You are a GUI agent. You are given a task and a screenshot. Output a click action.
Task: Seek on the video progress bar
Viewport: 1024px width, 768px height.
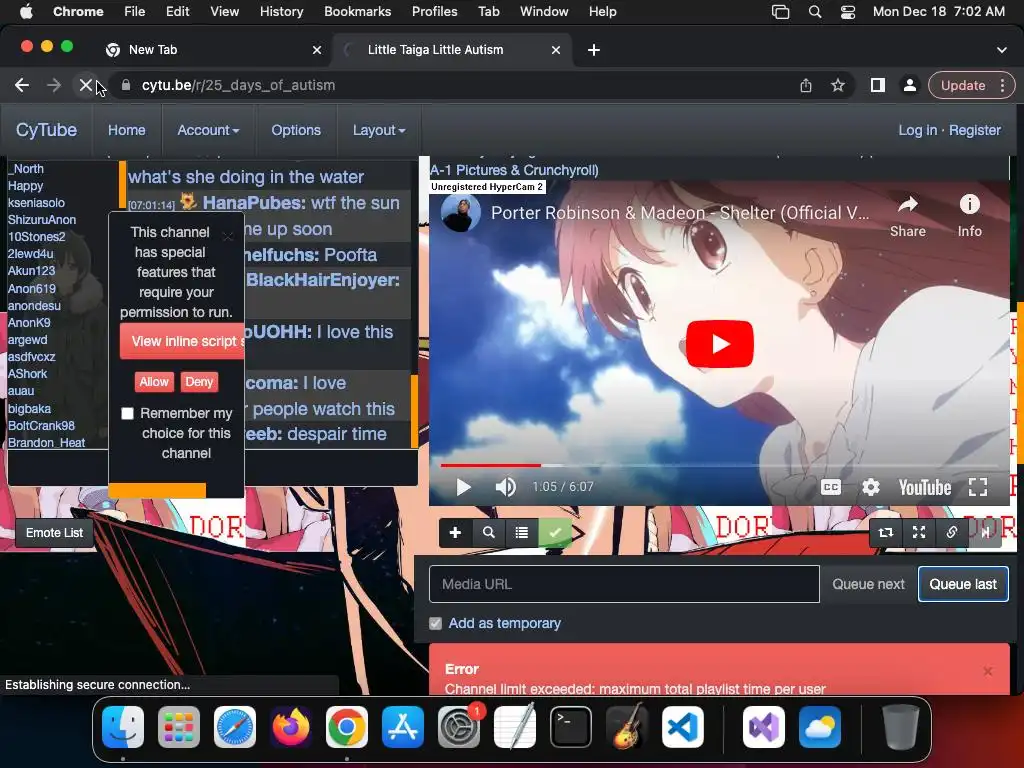click(718, 466)
